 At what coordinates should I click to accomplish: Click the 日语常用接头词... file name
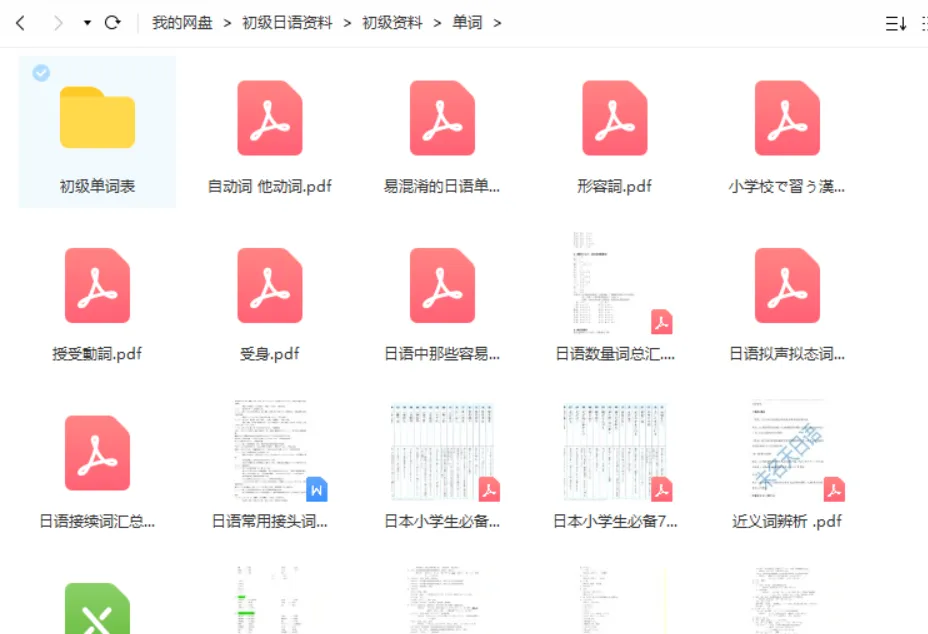269,522
